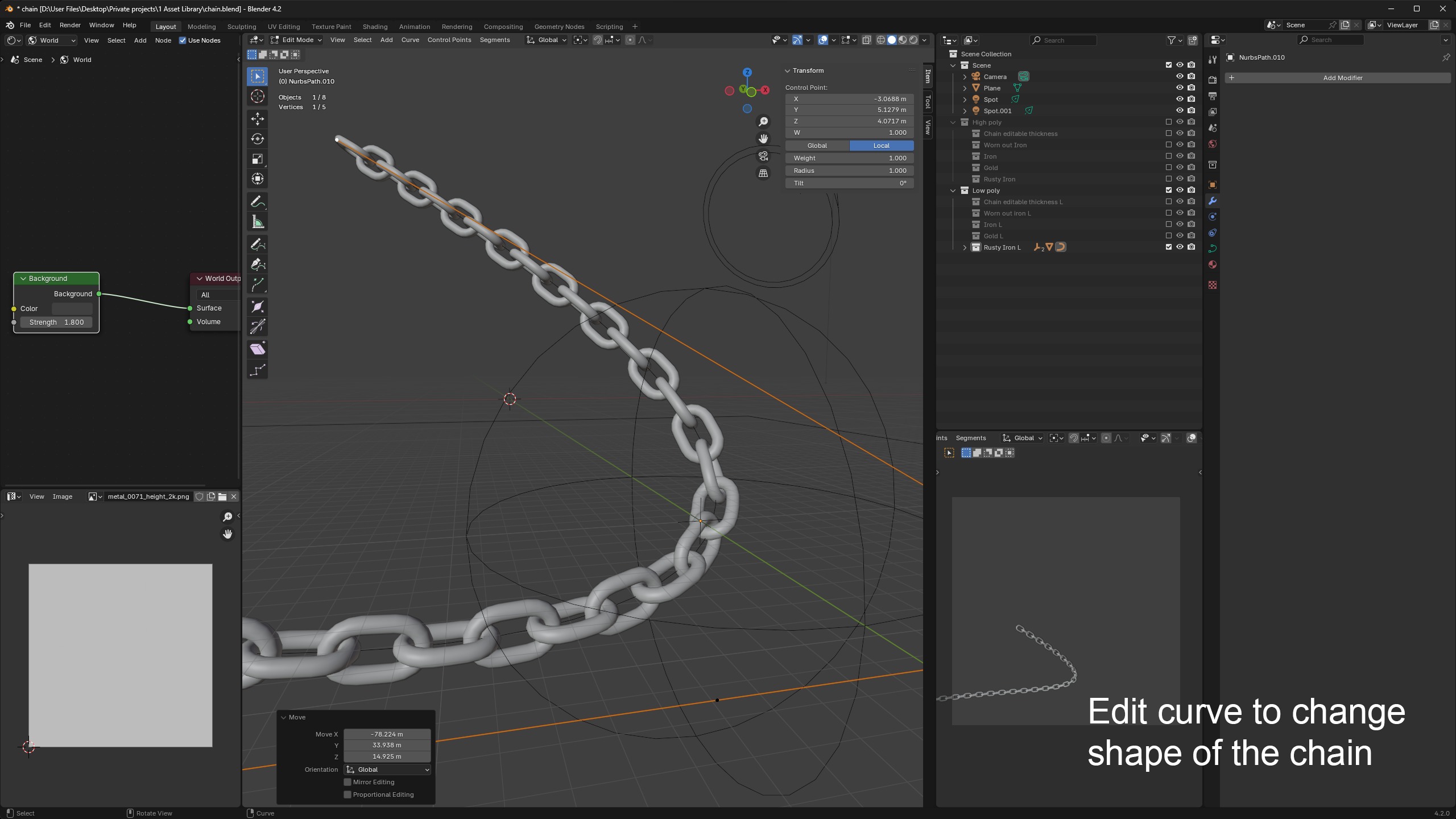
Task: Click the pan view hand icon in 3D view
Action: pyautogui.click(x=763, y=139)
